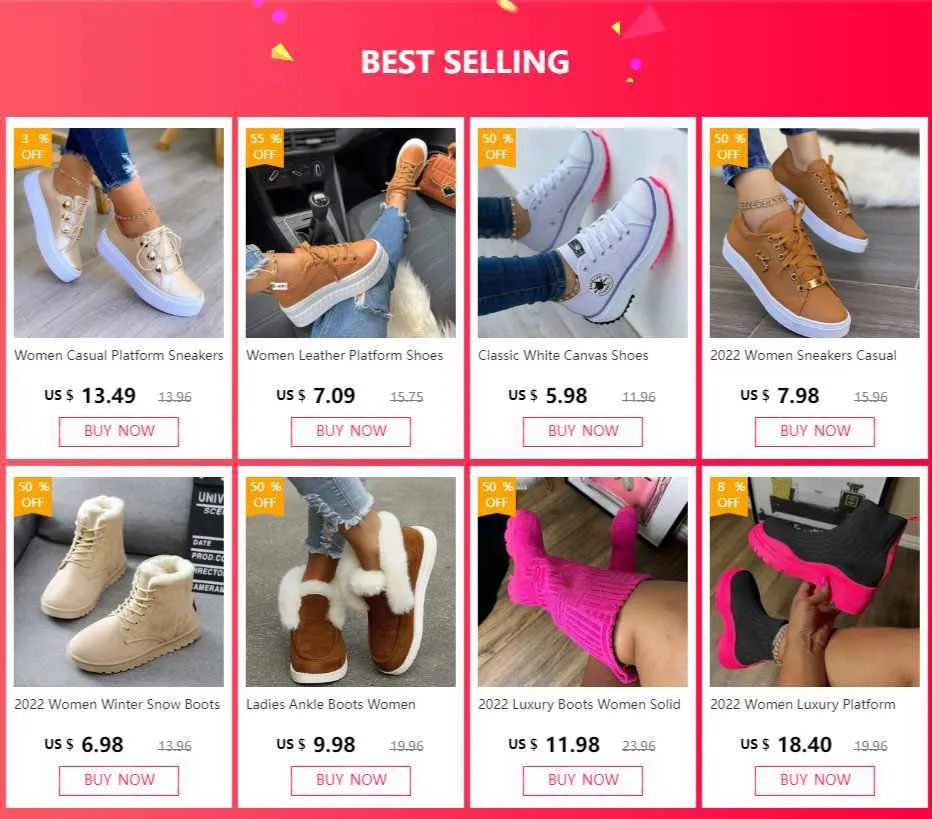Click BUY NOW for 2022 Luxury Boots
The image size is (932, 819).
coord(582,780)
